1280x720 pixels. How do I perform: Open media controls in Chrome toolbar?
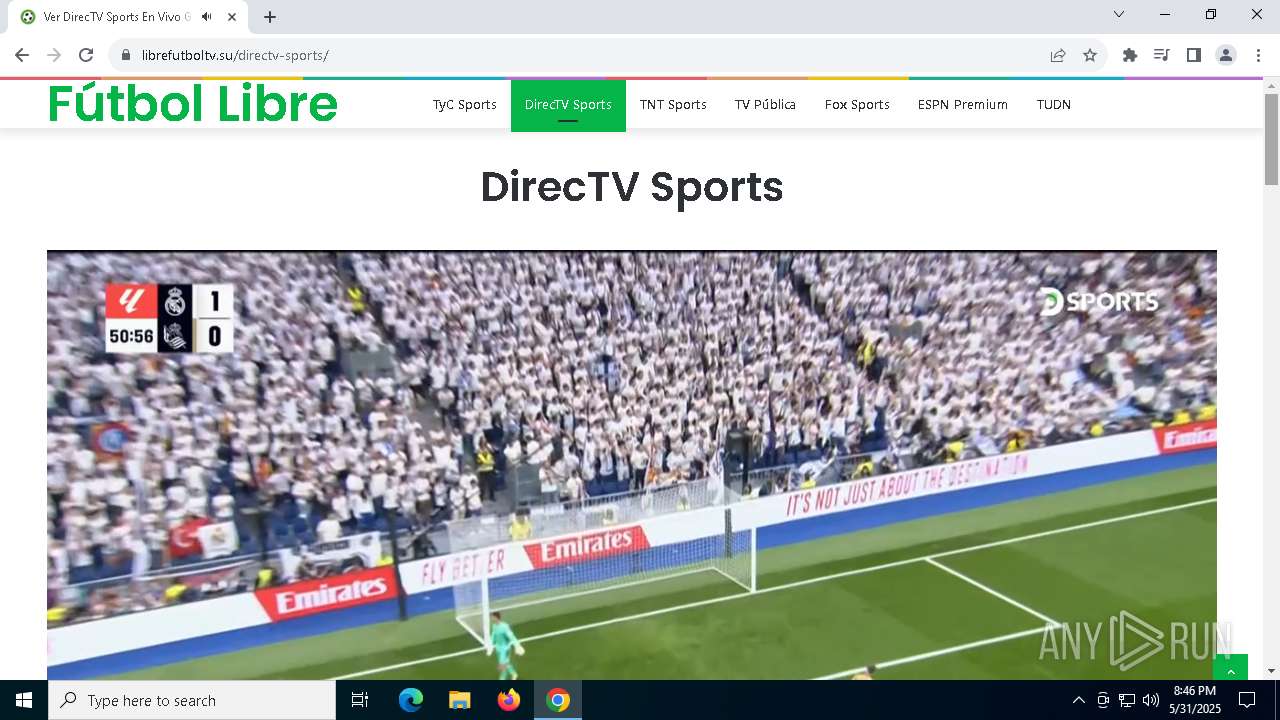coord(1162,55)
